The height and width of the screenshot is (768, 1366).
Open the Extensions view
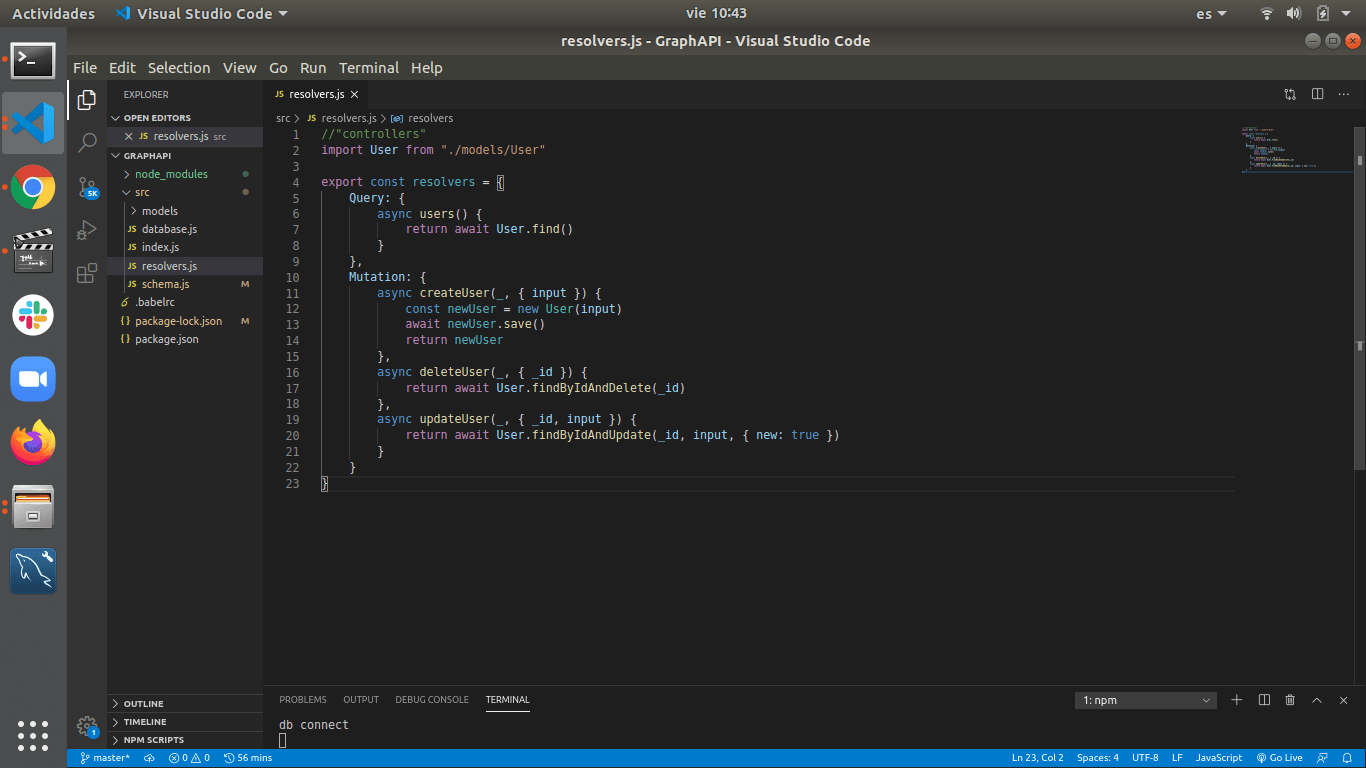coord(87,273)
